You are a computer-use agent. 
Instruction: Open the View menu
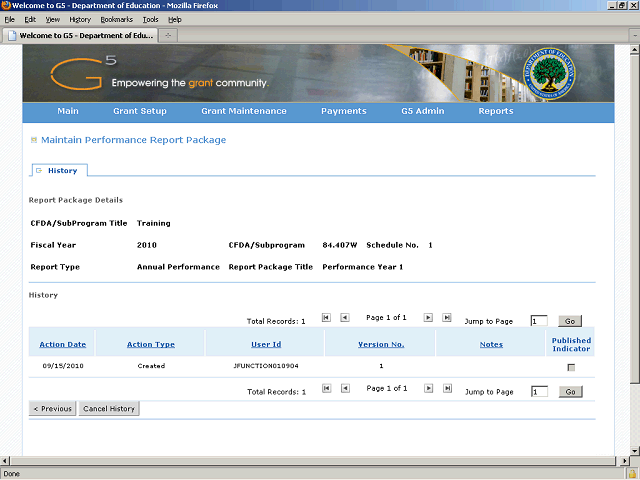[53, 20]
